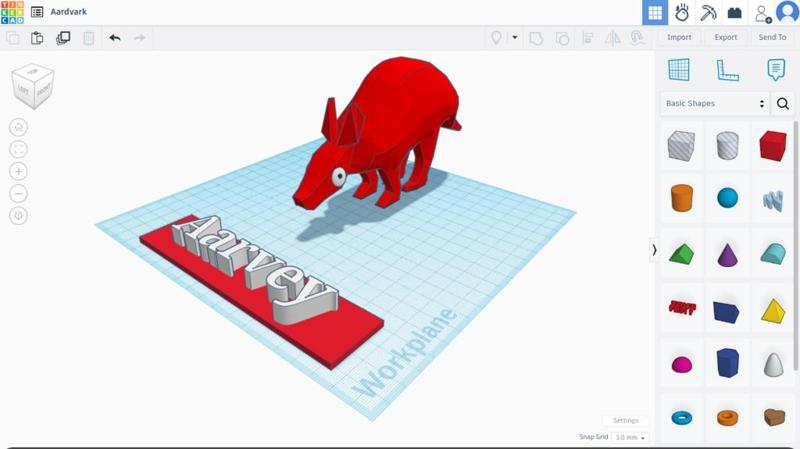Redo the last action
The height and width of the screenshot is (449, 800).
139,38
